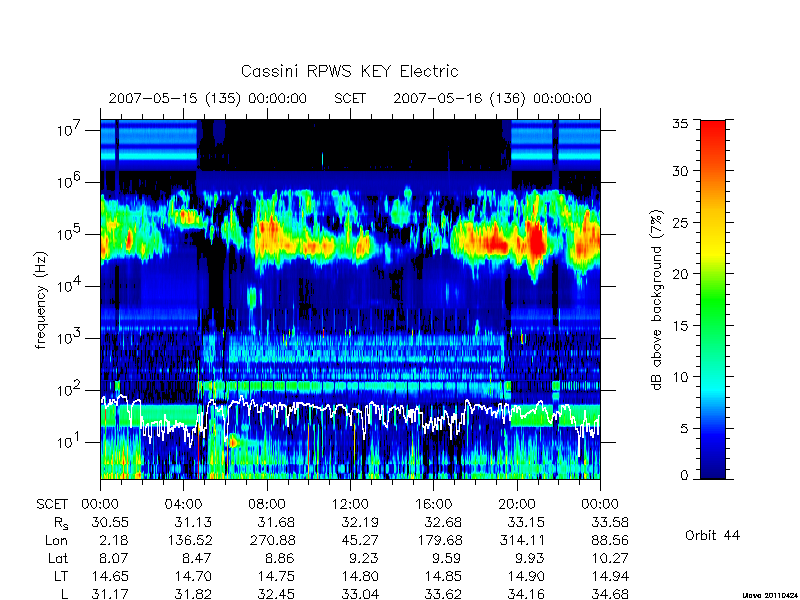This screenshot has height=600, width=800.
Task: Click Lat value '9.93'
Action: (530, 558)
